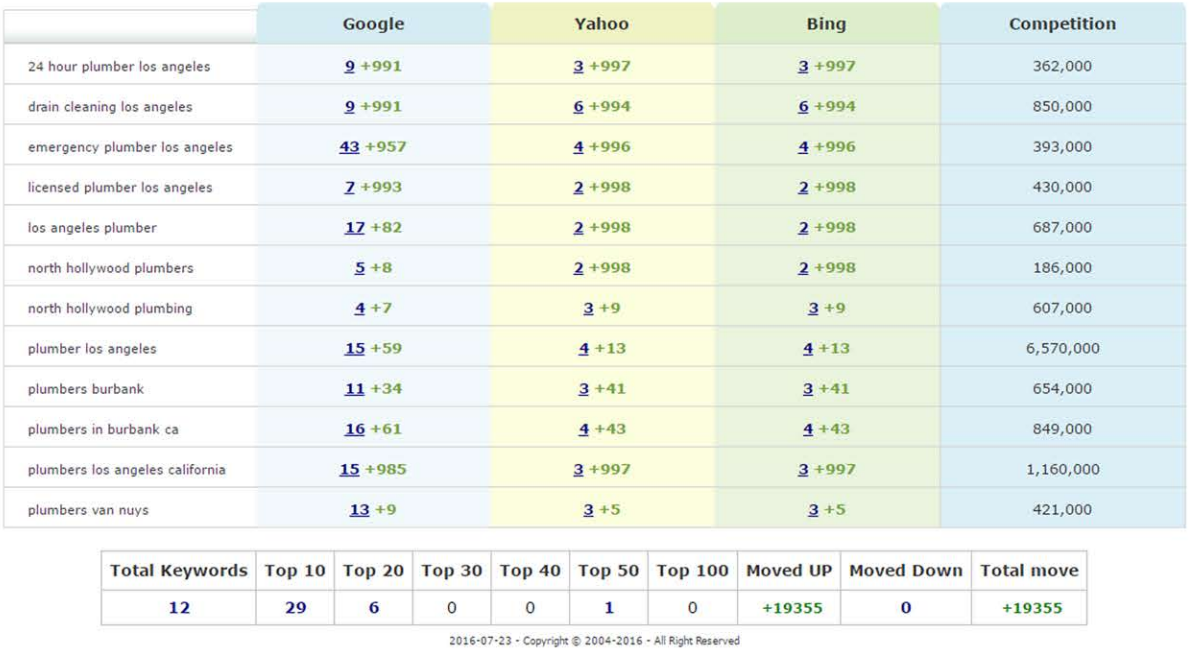Select the Yahoo column header
This screenshot has width=1189, height=655.
pyautogui.click(x=601, y=24)
